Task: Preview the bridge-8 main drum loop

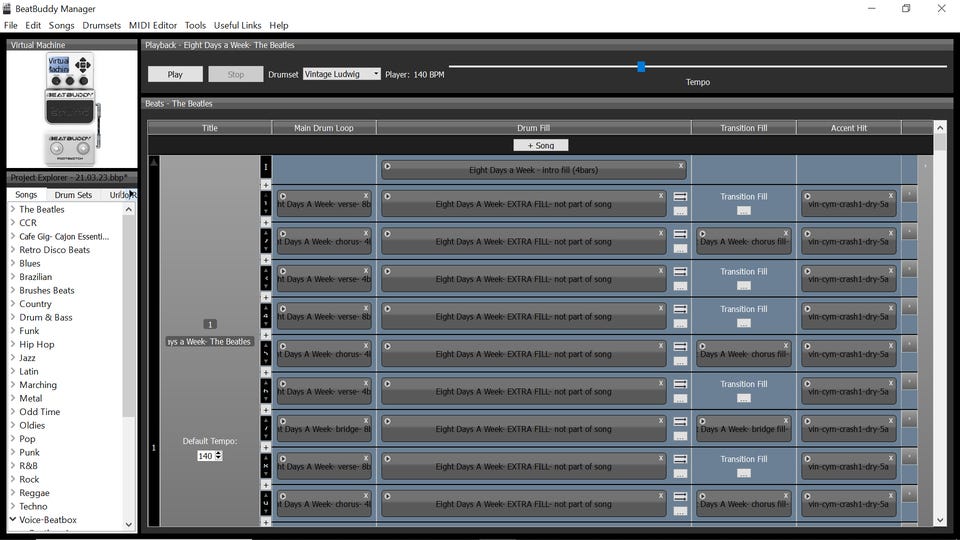Action: coord(283,421)
